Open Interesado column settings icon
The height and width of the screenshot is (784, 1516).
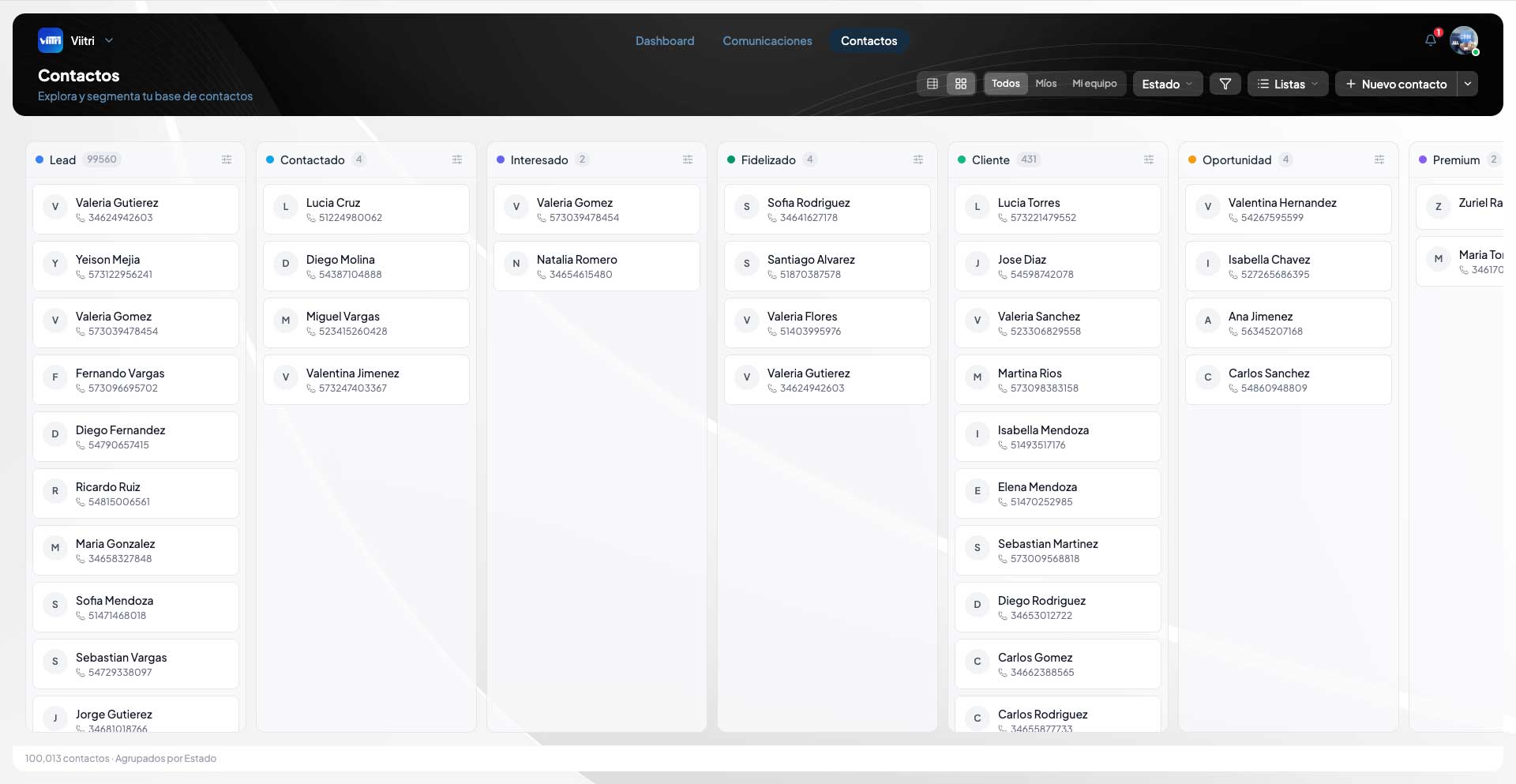pyautogui.click(x=688, y=159)
